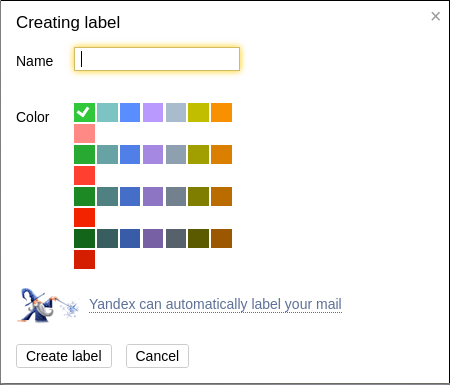Pick the light blue swatch in first row

tap(130, 112)
